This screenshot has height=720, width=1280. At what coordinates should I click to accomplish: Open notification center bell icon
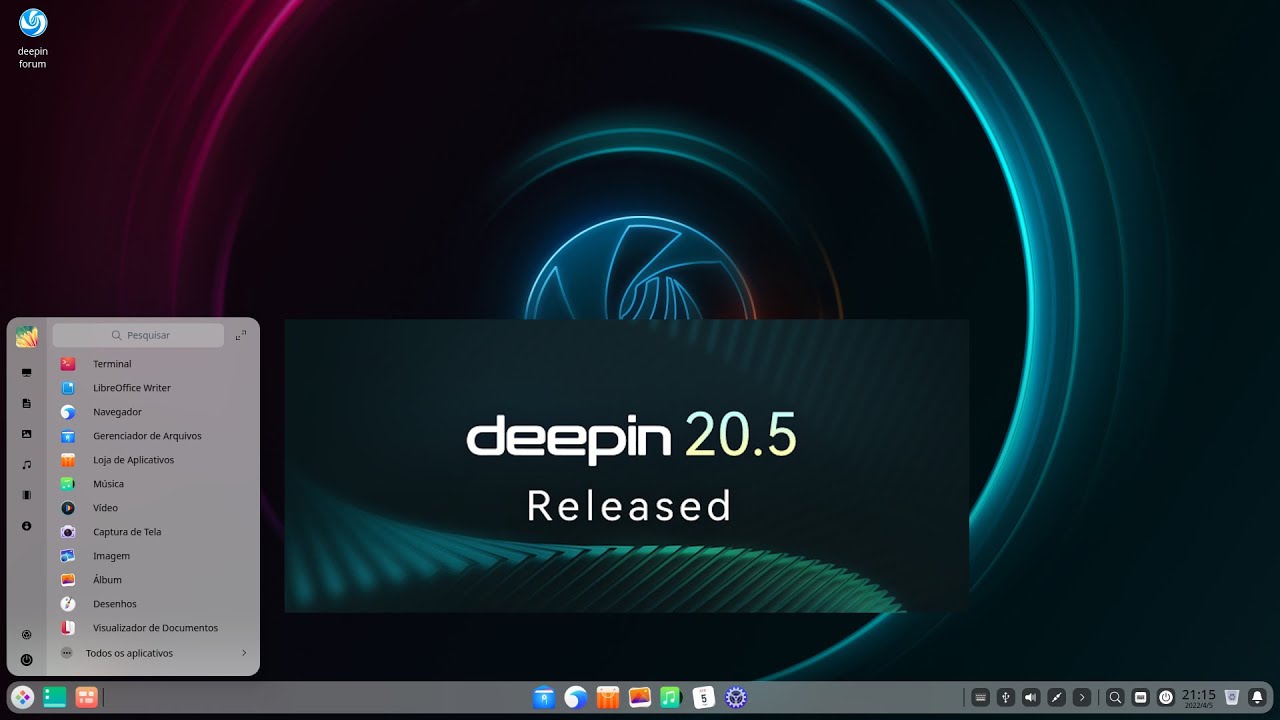[x=1257, y=697]
